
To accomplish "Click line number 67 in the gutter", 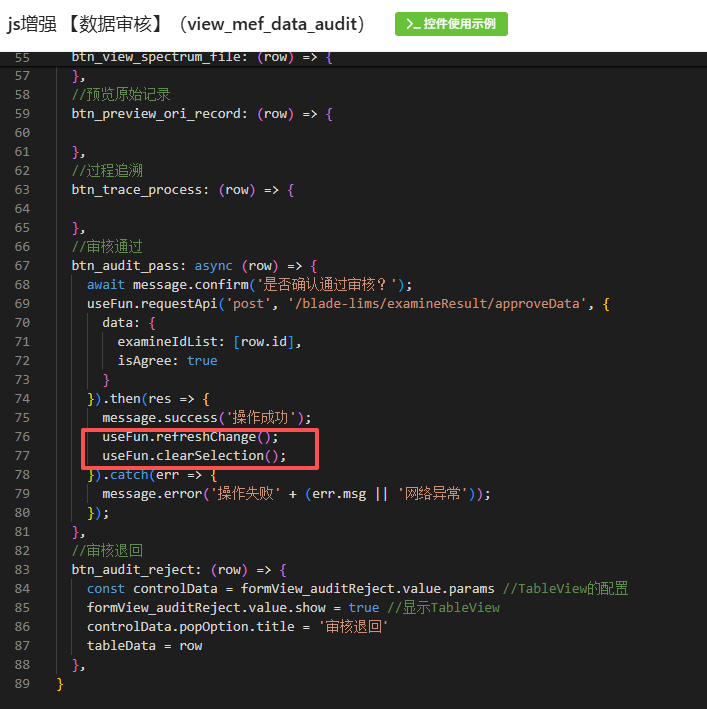I will click(x=22, y=266).
